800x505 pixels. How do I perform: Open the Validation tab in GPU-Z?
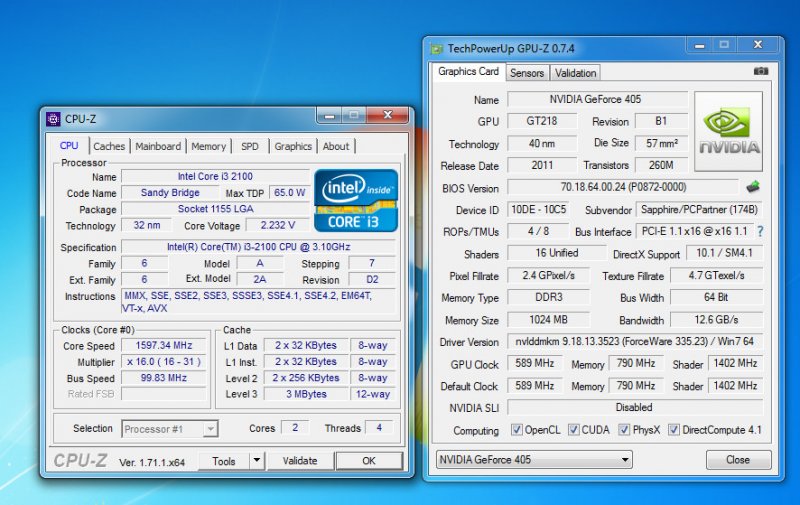[576, 73]
